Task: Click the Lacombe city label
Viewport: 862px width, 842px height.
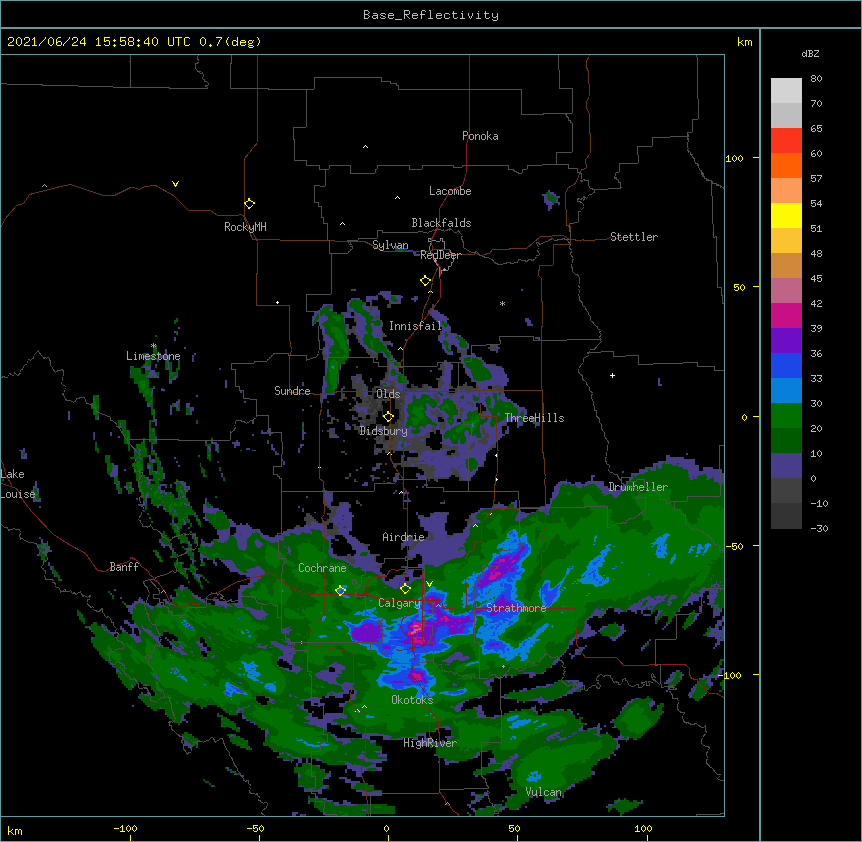Action: coord(450,191)
